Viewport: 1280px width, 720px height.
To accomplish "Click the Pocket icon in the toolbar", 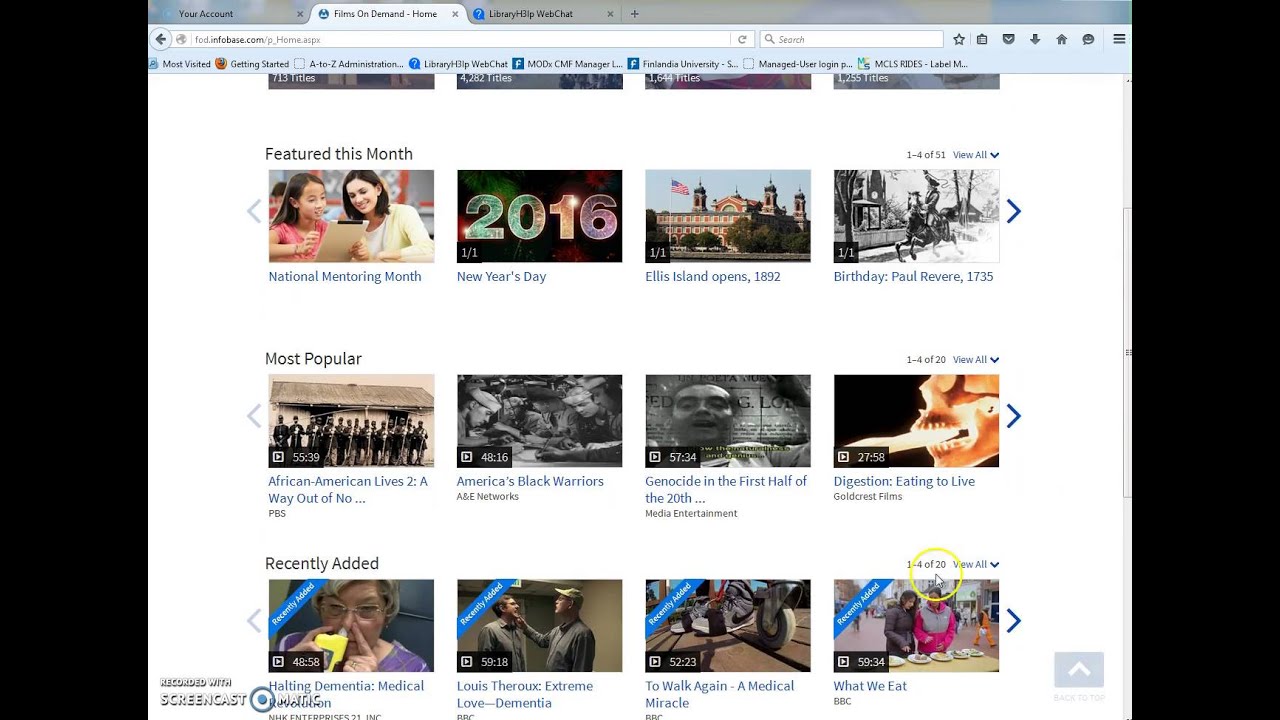I will click(x=1008, y=40).
